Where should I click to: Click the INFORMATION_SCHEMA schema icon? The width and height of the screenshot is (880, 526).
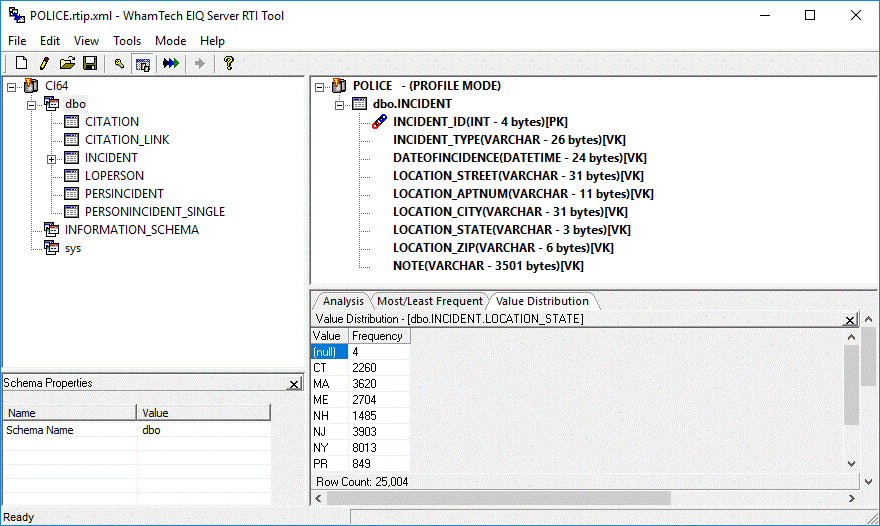(52, 230)
